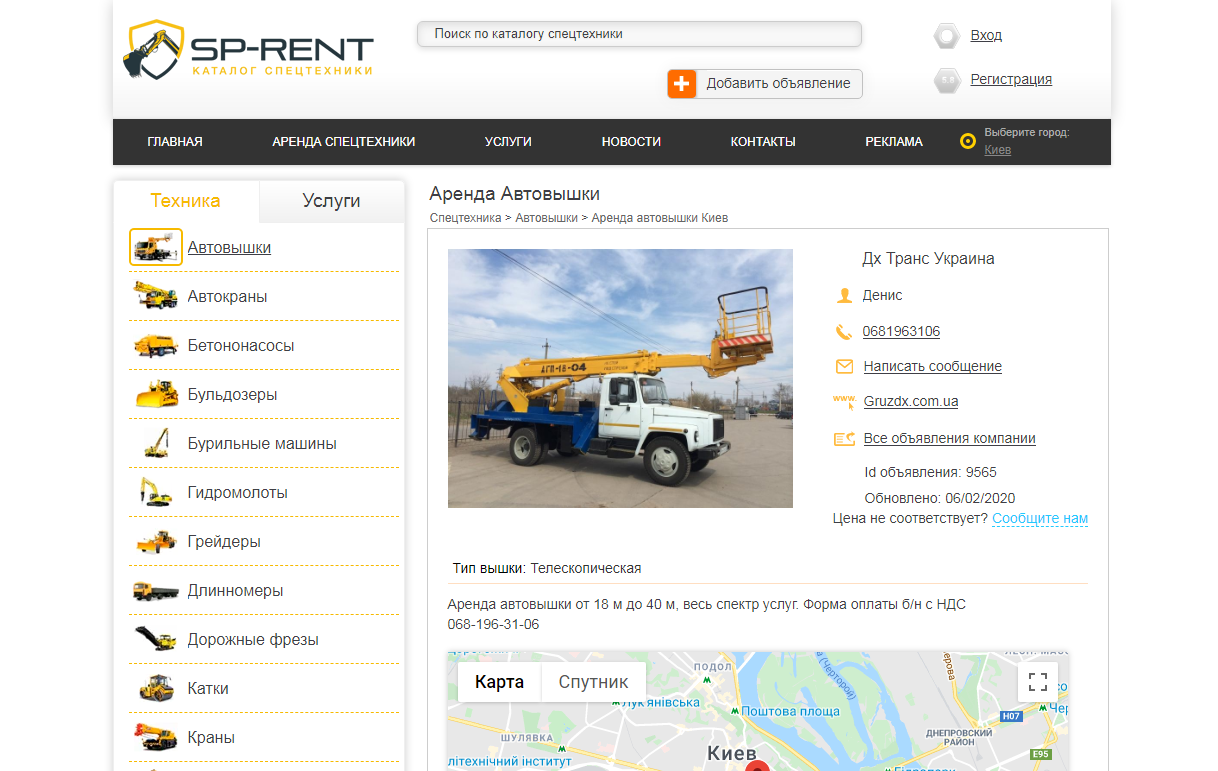Open the aerial lift truck photo
This screenshot has width=1218, height=771.
[x=620, y=378]
